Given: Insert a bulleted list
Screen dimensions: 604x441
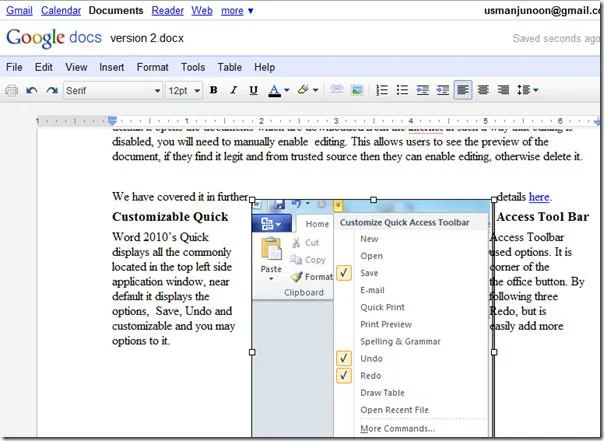Looking at the screenshot, I should coord(402,90).
